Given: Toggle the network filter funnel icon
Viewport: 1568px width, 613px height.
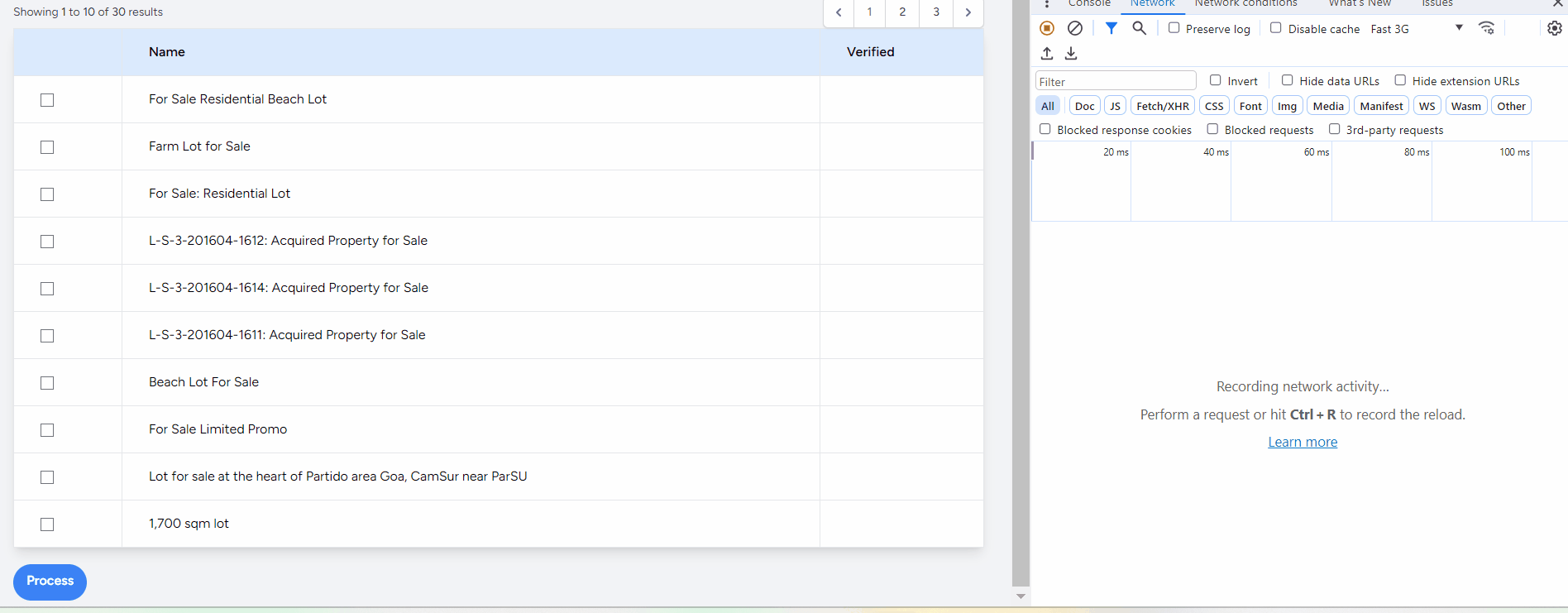Looking at the screenshot, I should coord(1111,28).
